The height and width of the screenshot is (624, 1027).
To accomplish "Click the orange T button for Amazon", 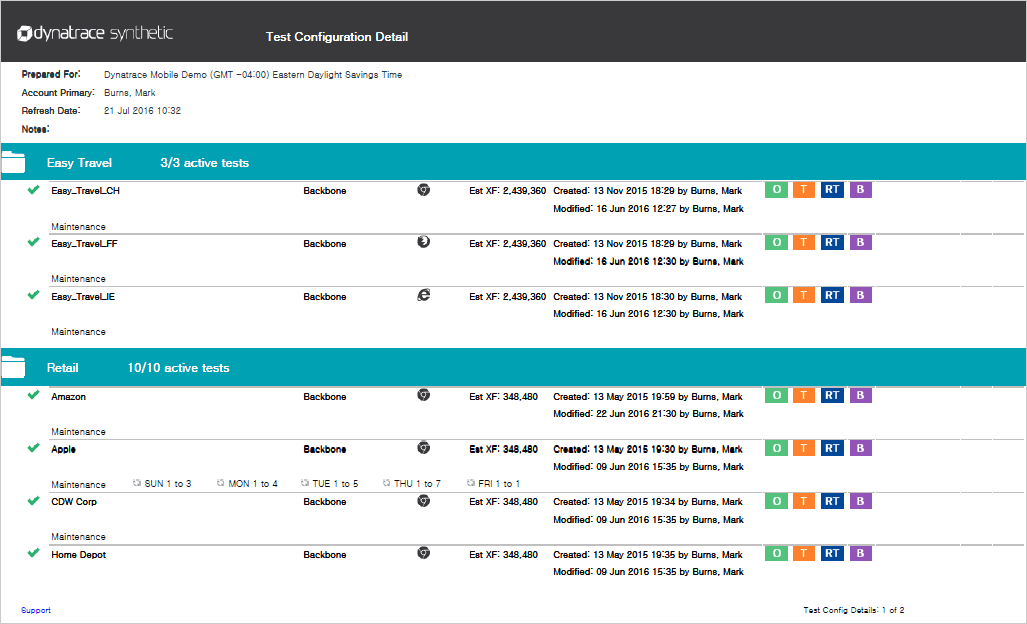I will point(804,395).
